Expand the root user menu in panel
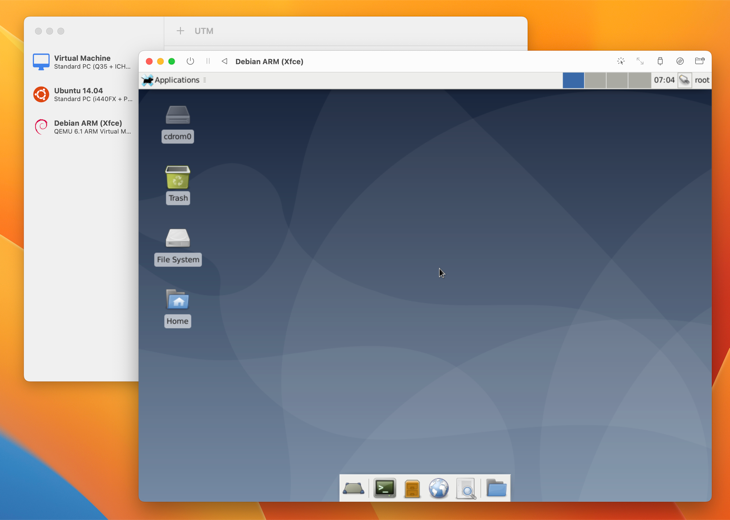This screenshot has width=730, height=520. pos(701,80)
